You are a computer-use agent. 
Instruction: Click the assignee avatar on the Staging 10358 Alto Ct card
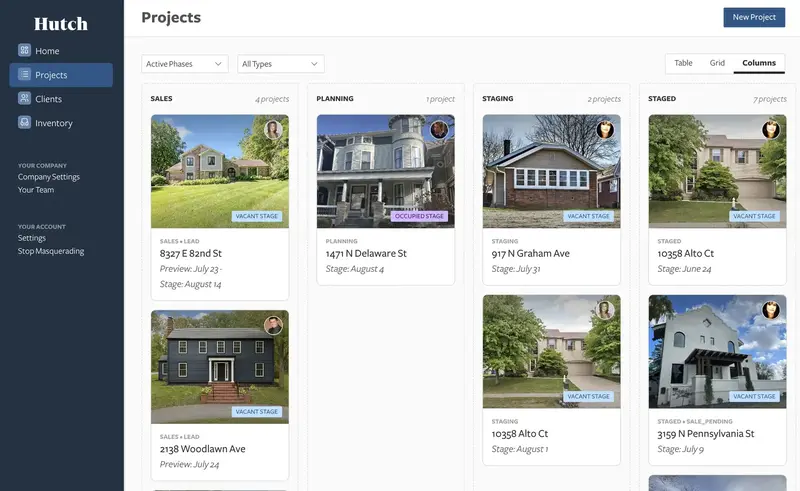(x=605, y=310)
